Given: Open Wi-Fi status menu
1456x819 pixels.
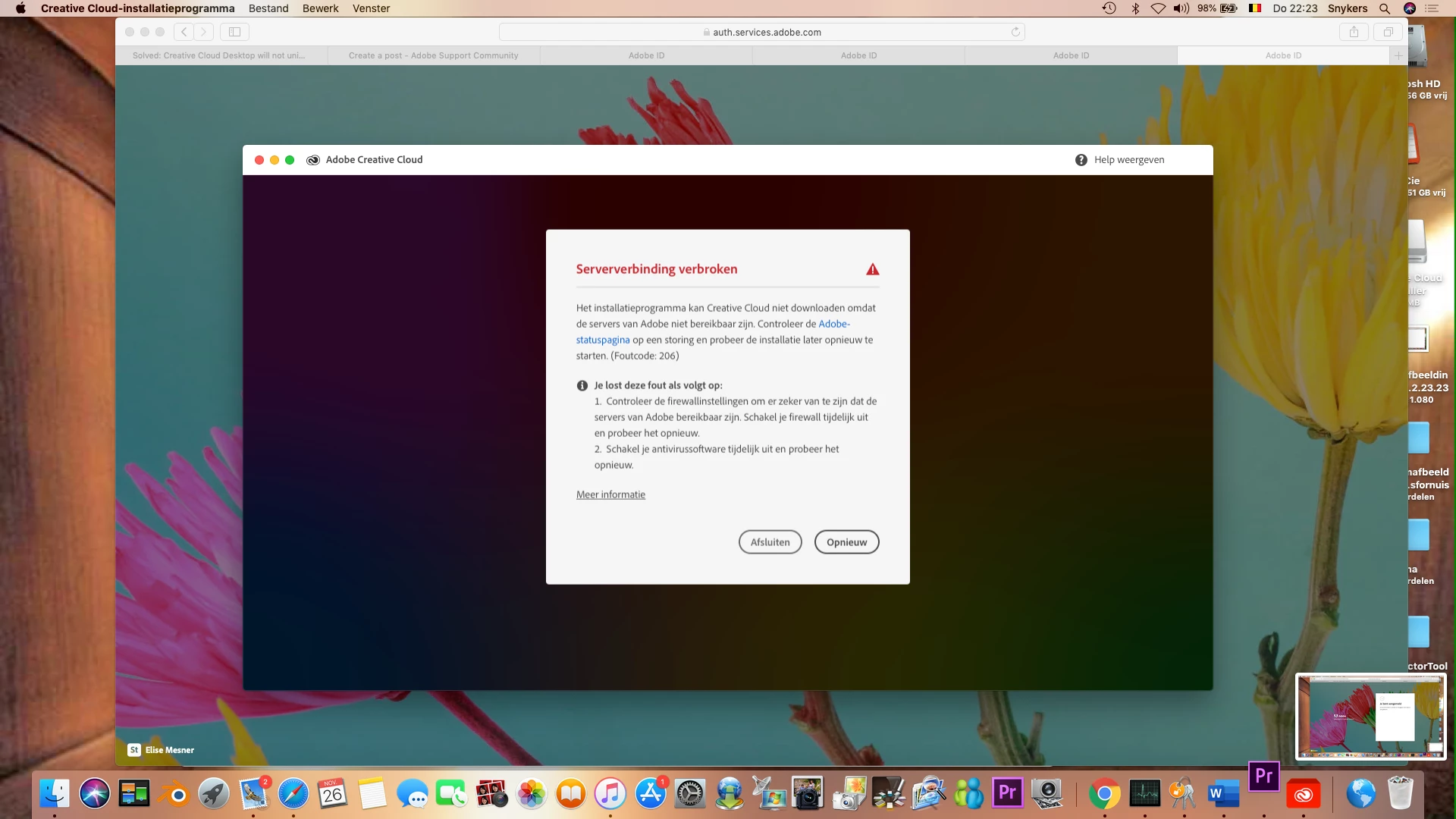Looking at the screenshot, I should [x=1158, y=8].
